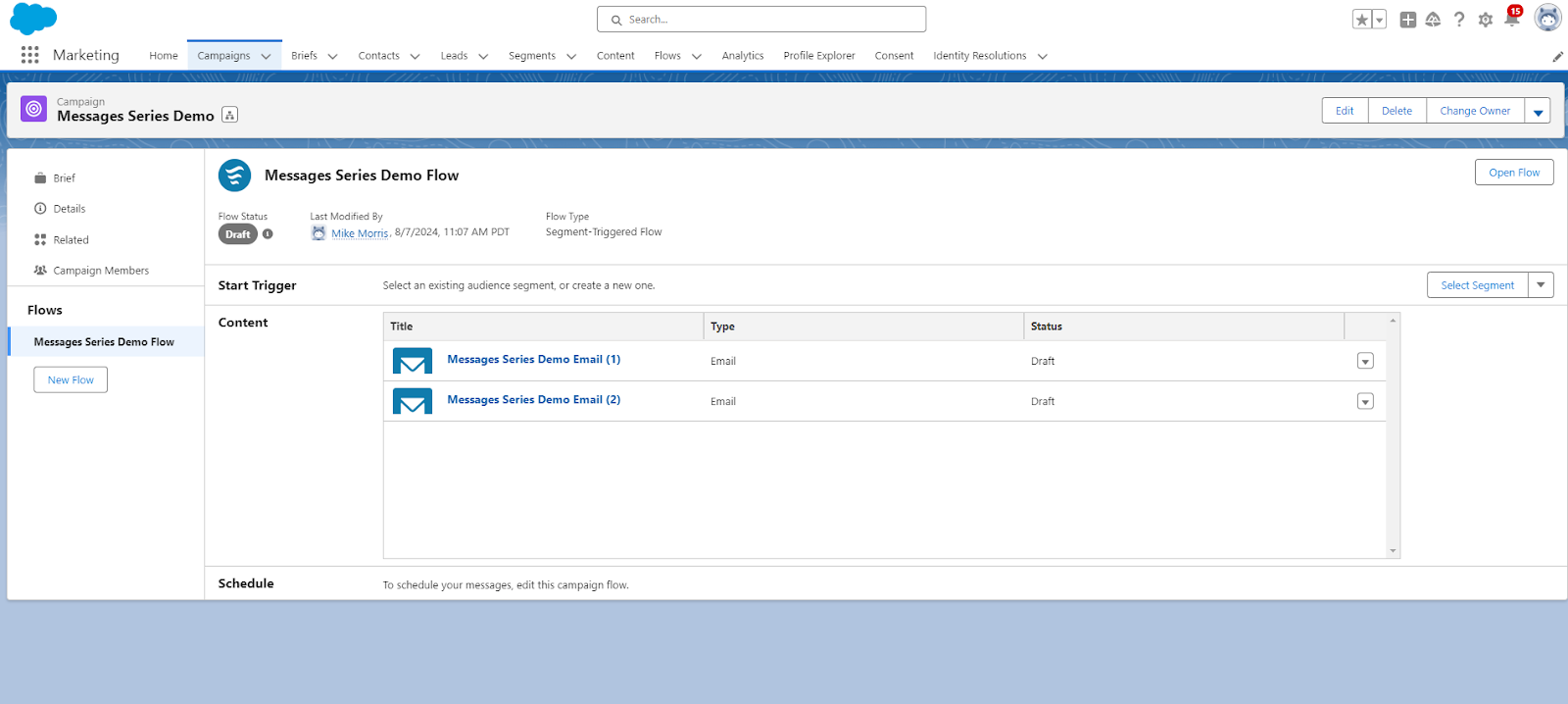Image resolution: width=1568 pixels, height=704 pixels.
Task: Click the Status column header
Action: click(x=1184, y=327)
